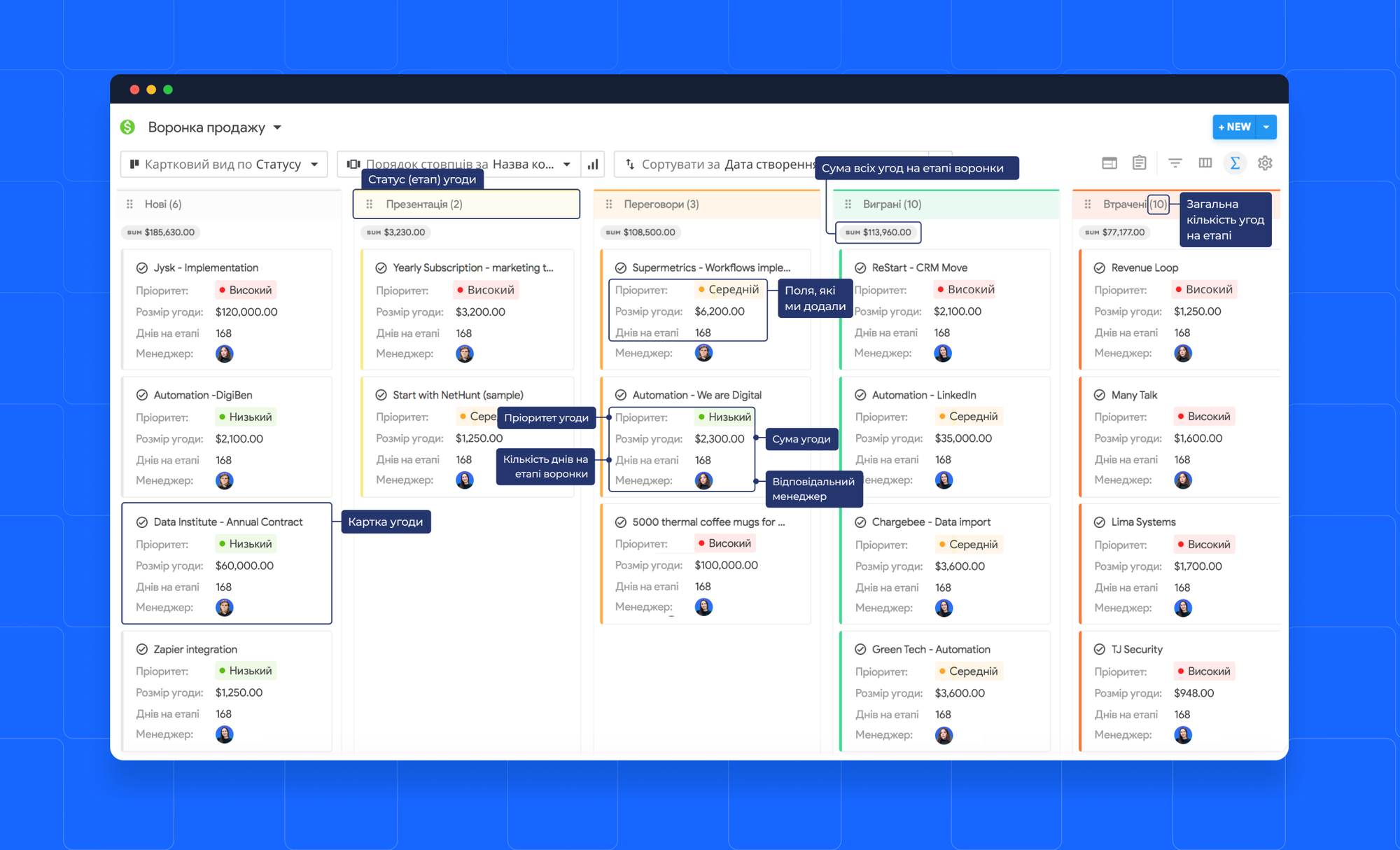Click the clipboard form icon
Viewport: 1400px width, 850px height.
1139,163
